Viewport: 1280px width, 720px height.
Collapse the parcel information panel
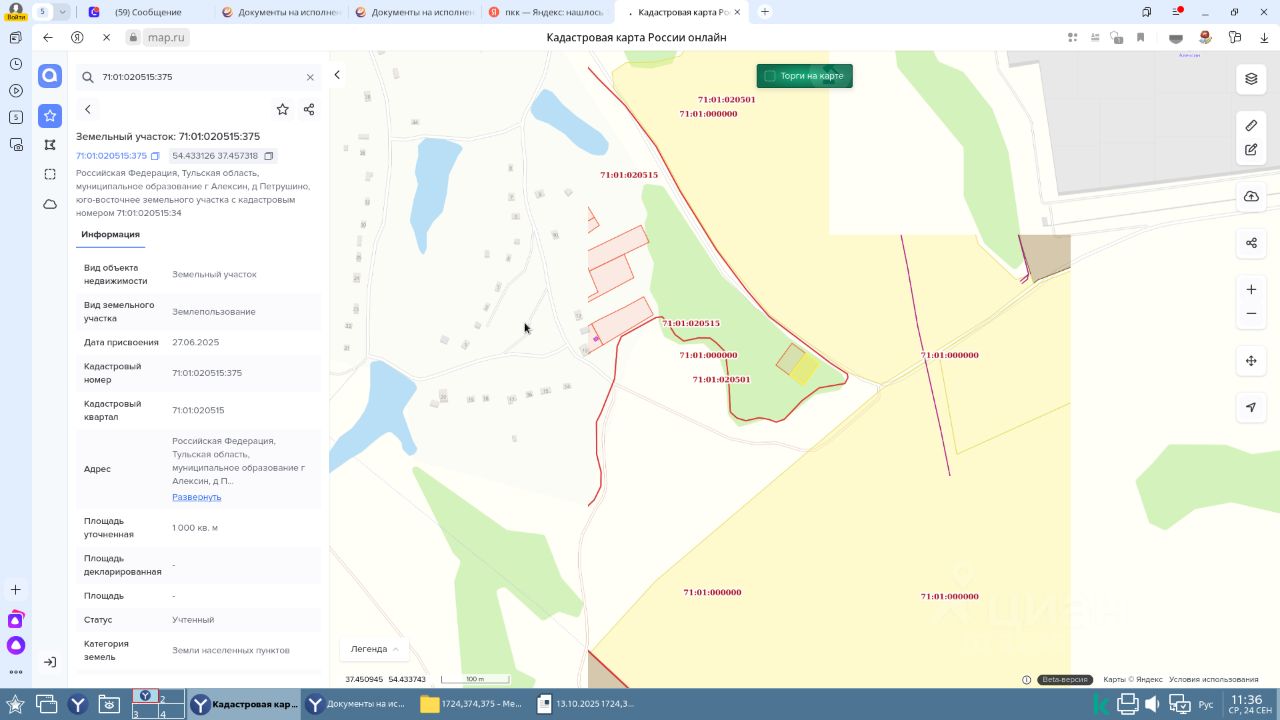point(337,75)
